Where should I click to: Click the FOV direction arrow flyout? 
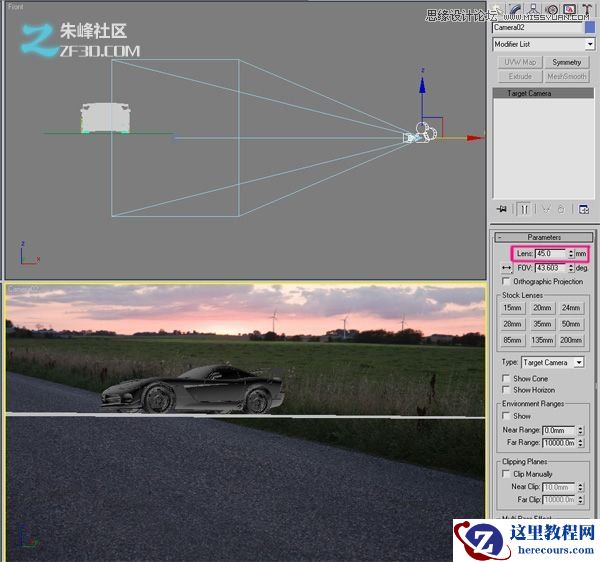507,268
